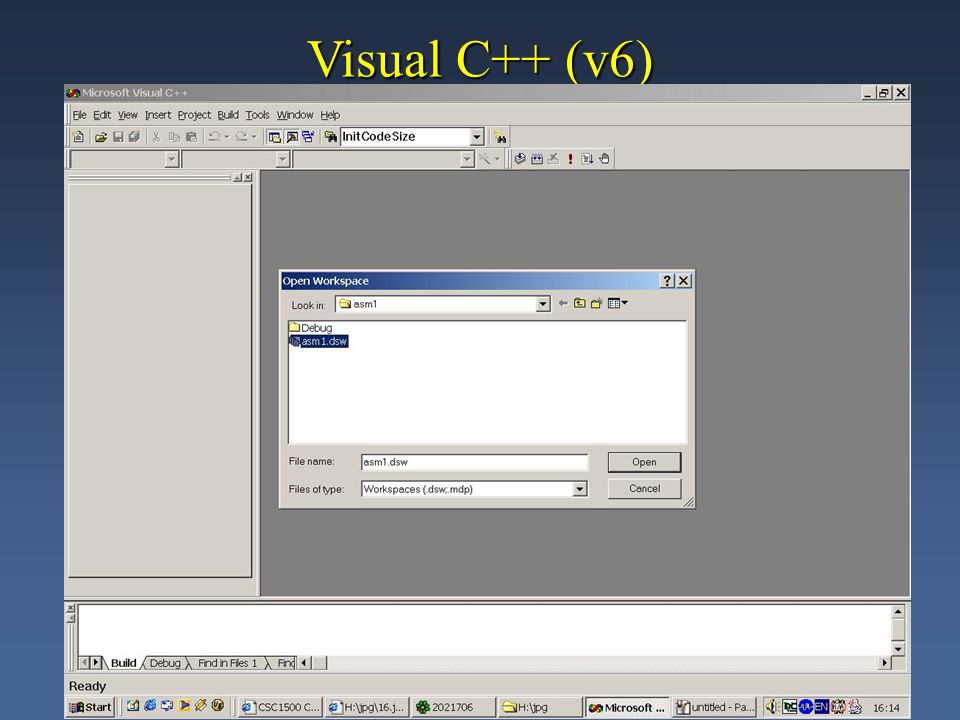
Task: Open the WizardBar actions dropdown arrow
Action: [497, 159]
